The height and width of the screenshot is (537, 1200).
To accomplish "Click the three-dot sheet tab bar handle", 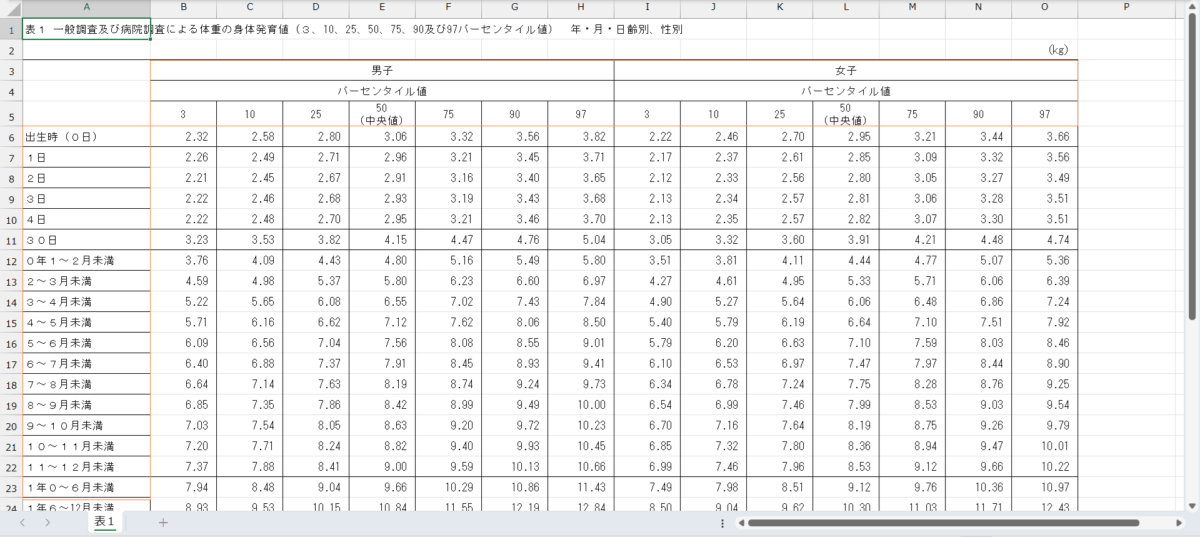I will tap(722, 522).
